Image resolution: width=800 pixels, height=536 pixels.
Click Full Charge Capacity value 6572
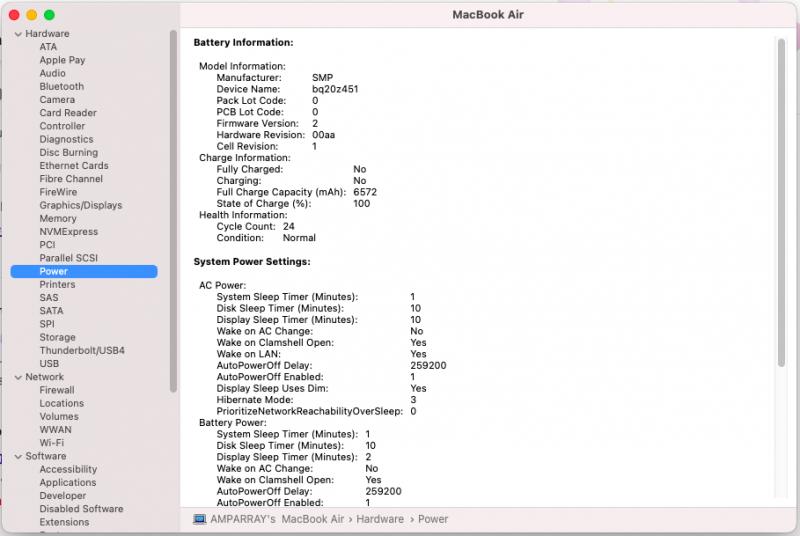click(365, 192)
